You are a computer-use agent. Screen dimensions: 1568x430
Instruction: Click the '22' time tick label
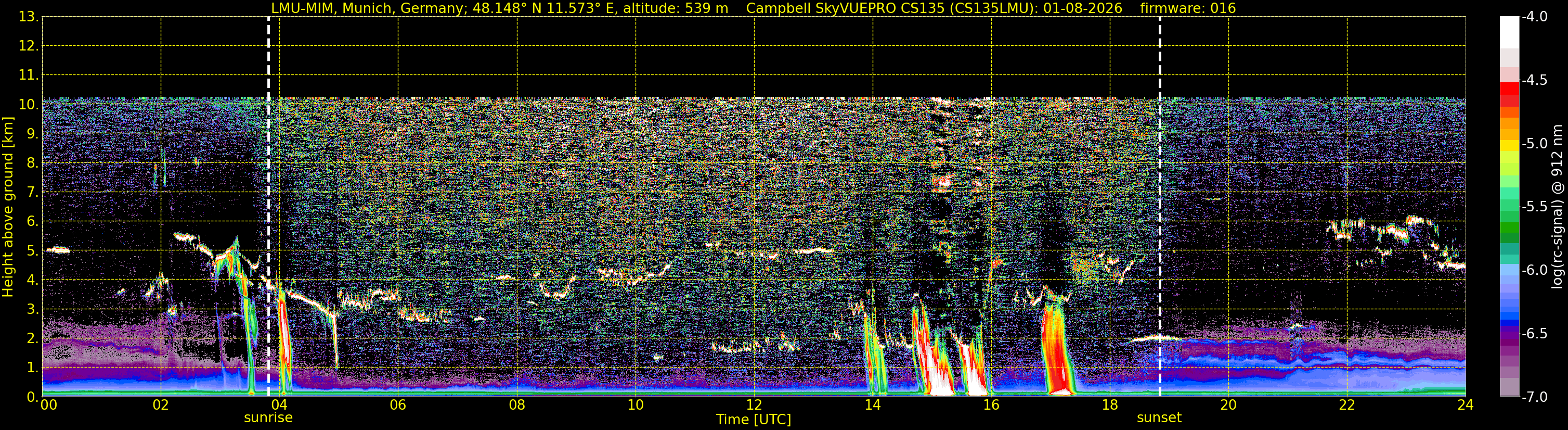(x=1347, y=405)
